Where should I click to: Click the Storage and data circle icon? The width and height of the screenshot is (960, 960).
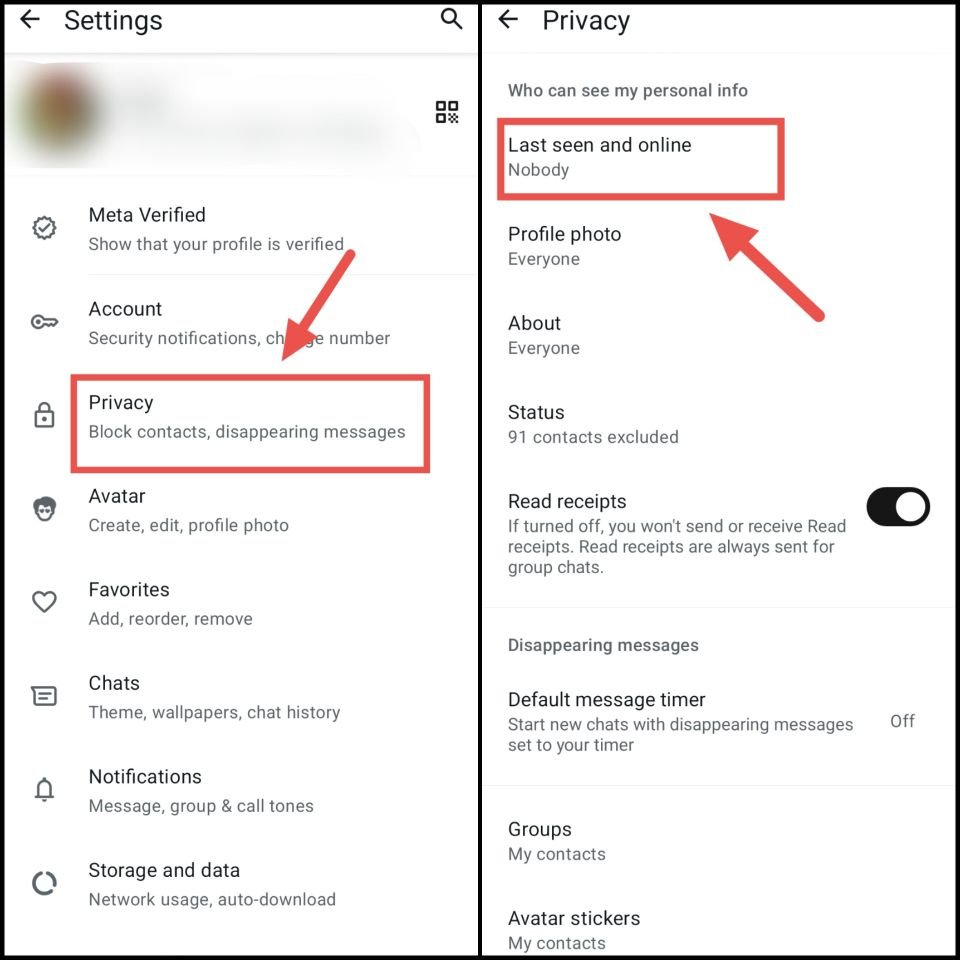point(44,883)
